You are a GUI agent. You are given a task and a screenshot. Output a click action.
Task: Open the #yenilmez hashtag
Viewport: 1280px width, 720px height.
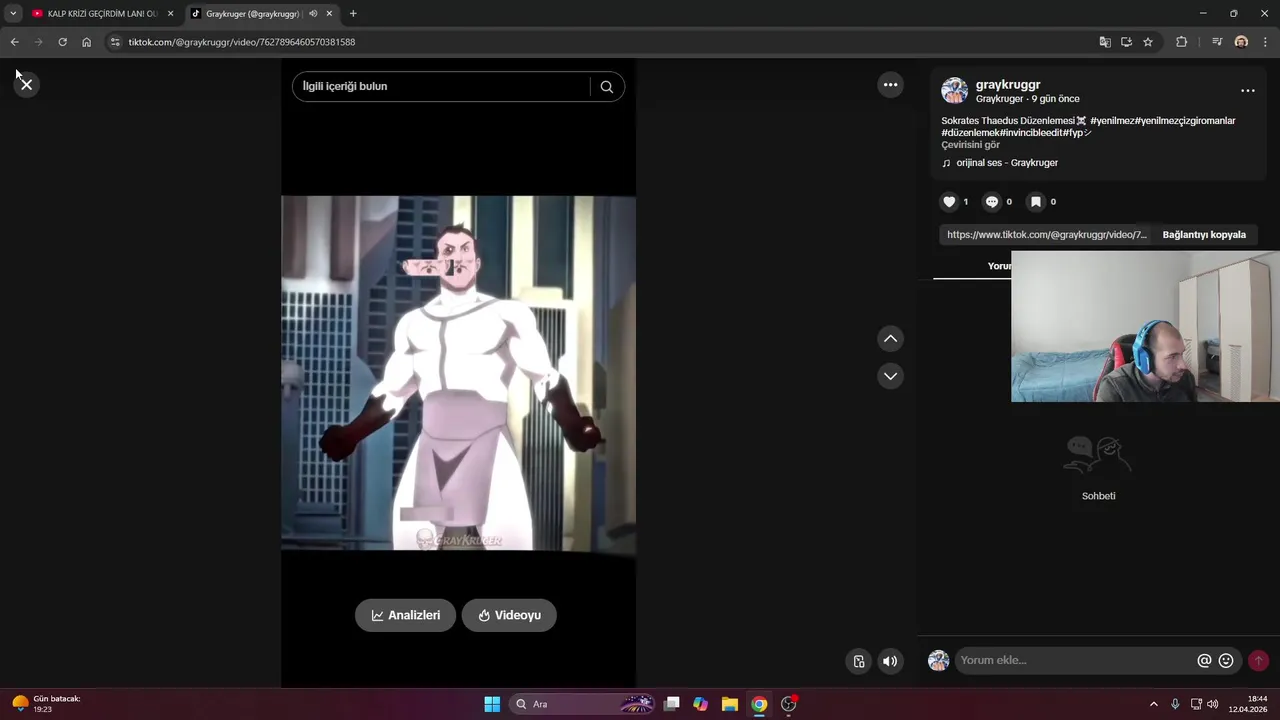click(1112, 121)
